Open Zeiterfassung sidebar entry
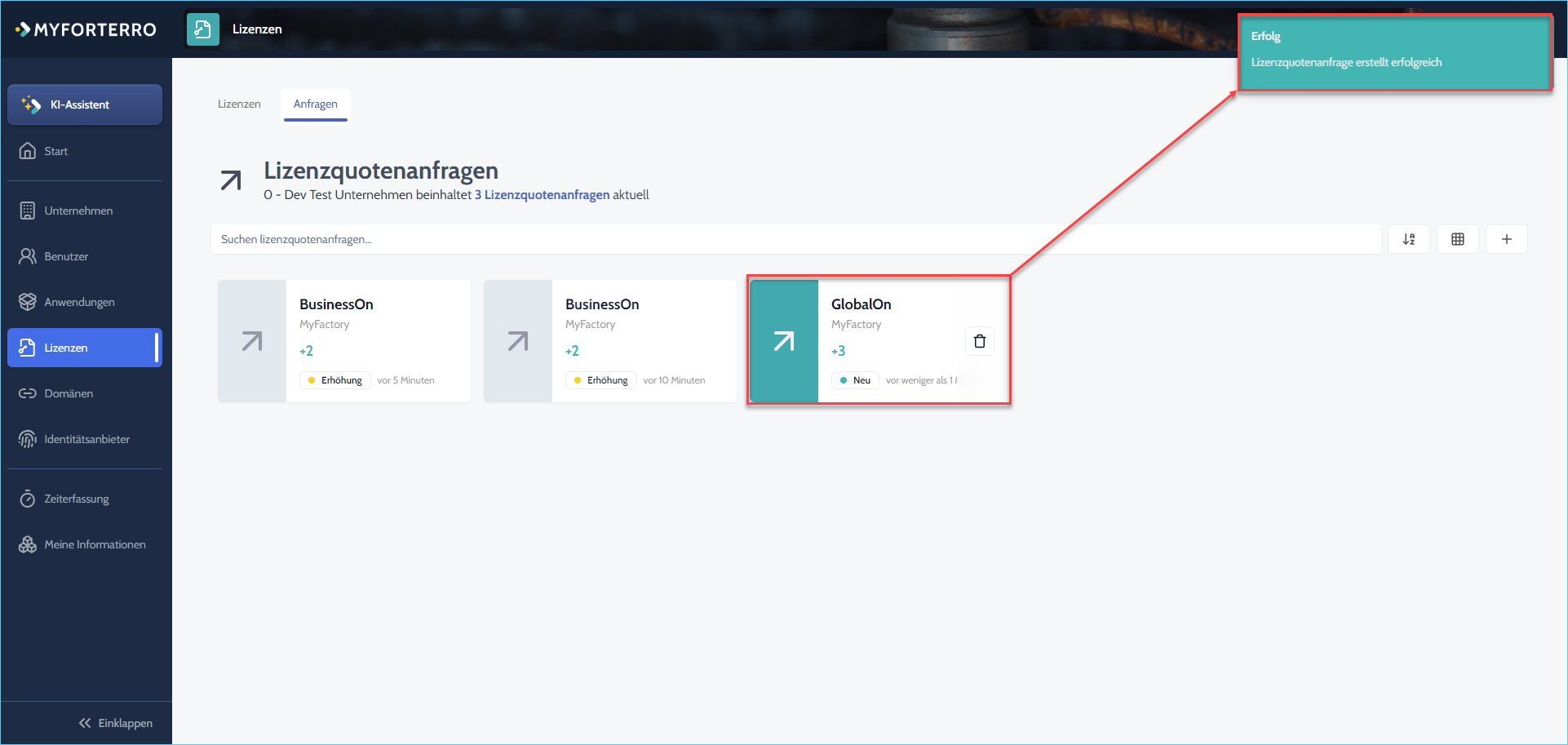Viewport: 1568px width, 745px height. (85, 499)
